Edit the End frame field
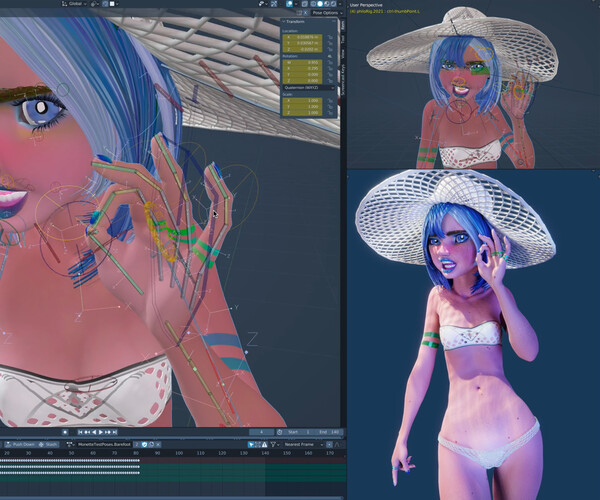This screenshot has width=600, height=500. (x=328, y=432)
